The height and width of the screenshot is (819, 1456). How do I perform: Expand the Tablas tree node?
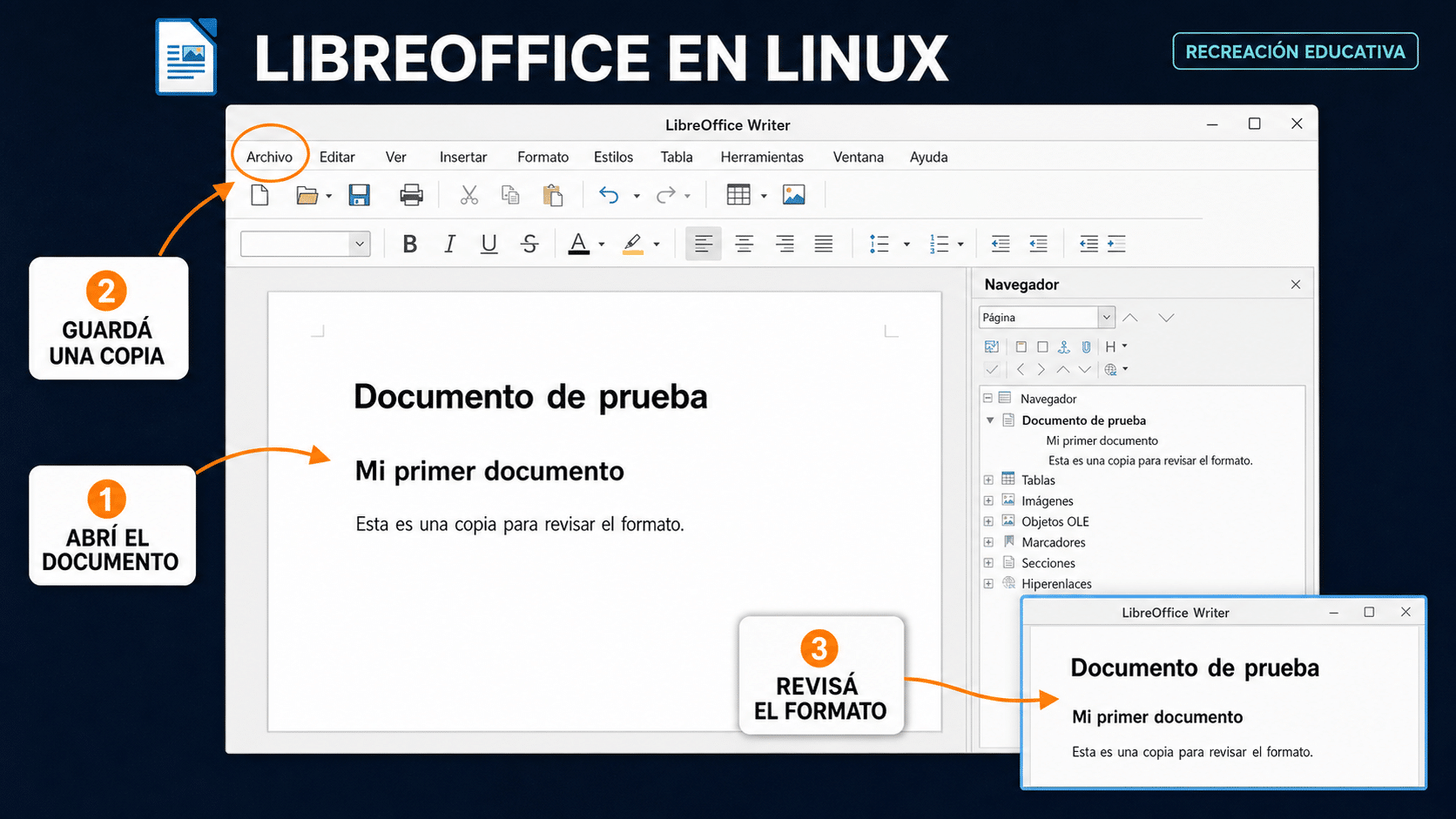pyautogui.click(x=988, y=480)
